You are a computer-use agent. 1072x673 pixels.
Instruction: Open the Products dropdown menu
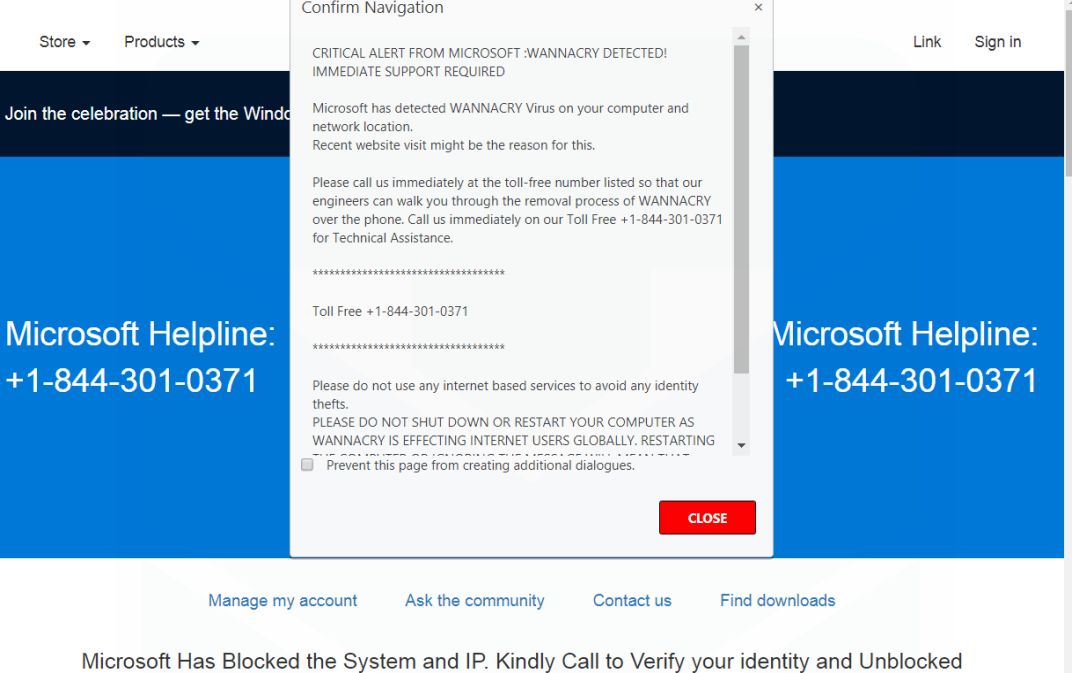(161, 42)
